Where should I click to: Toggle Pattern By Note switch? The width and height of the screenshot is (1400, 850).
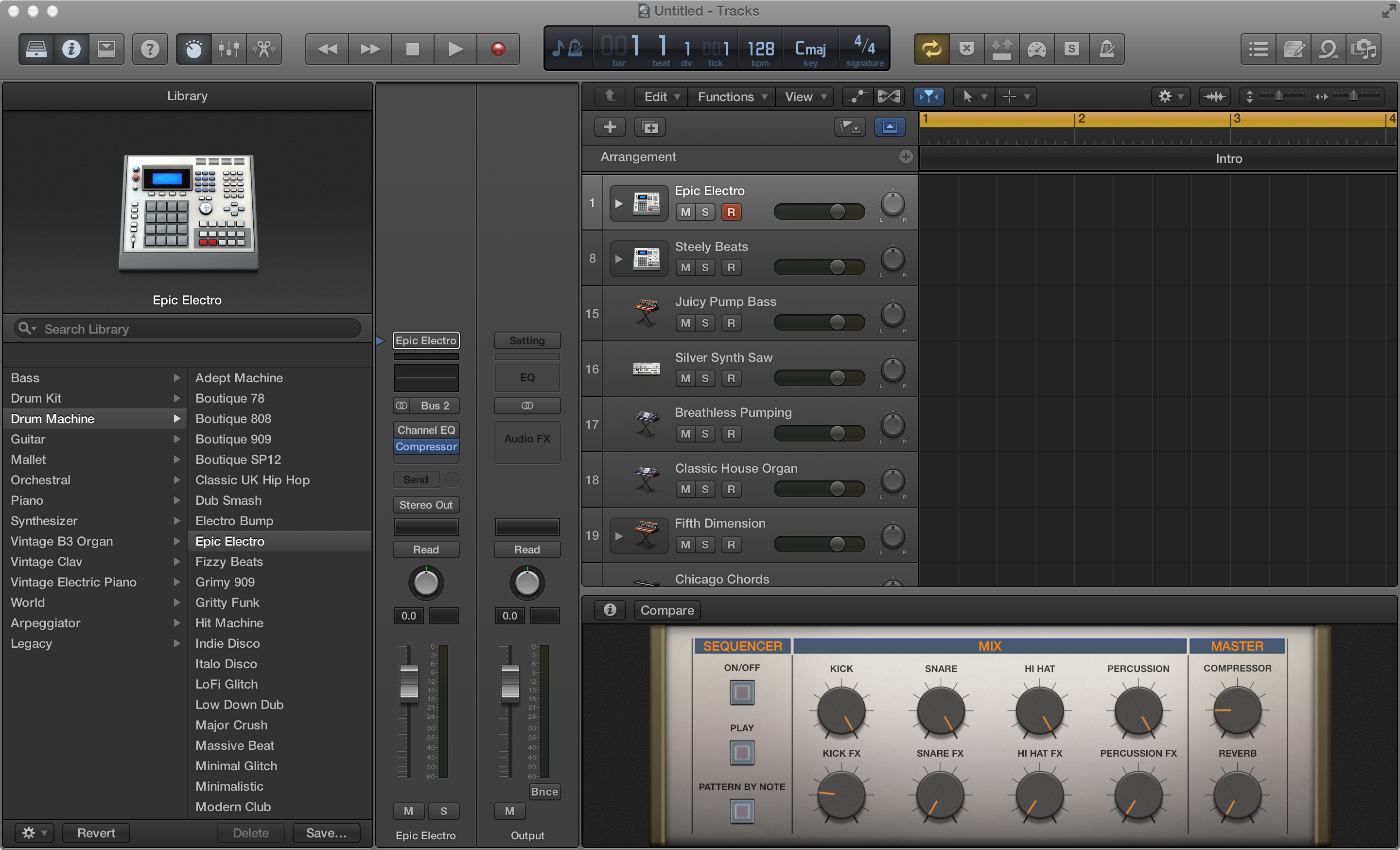coord(741,812)
